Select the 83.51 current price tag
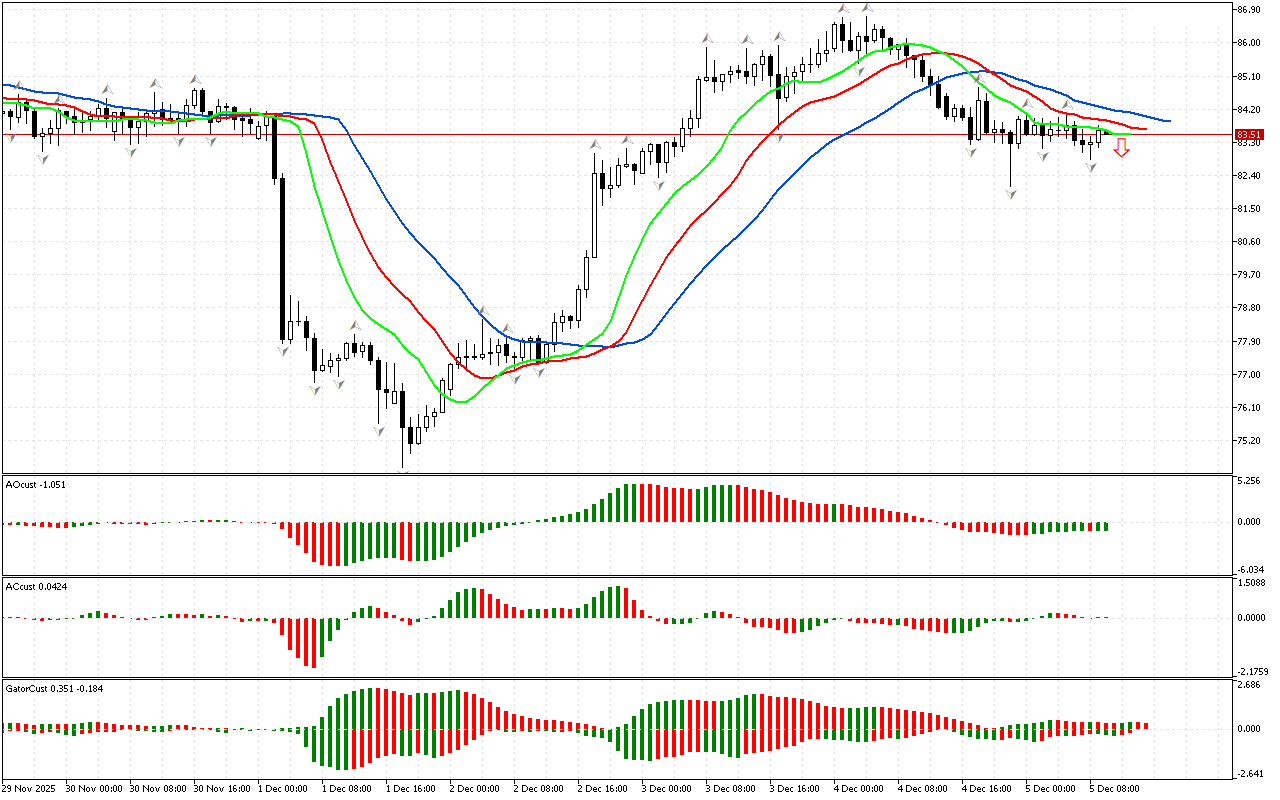Viewport: 1280px width, 800px height. click(x=1247, y=134)
